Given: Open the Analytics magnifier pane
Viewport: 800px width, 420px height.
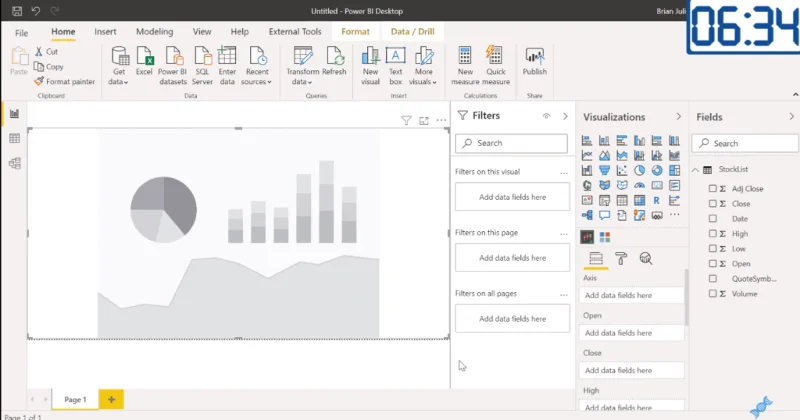Looking at the screenshot, I should (x=645, y=259).
